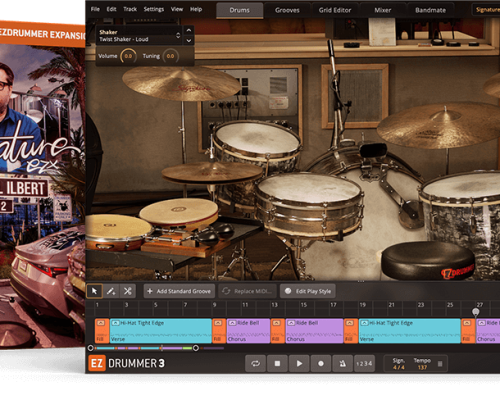Switch to the Grooves tab
Screen dimensions: 500x400
coord(287,10)
